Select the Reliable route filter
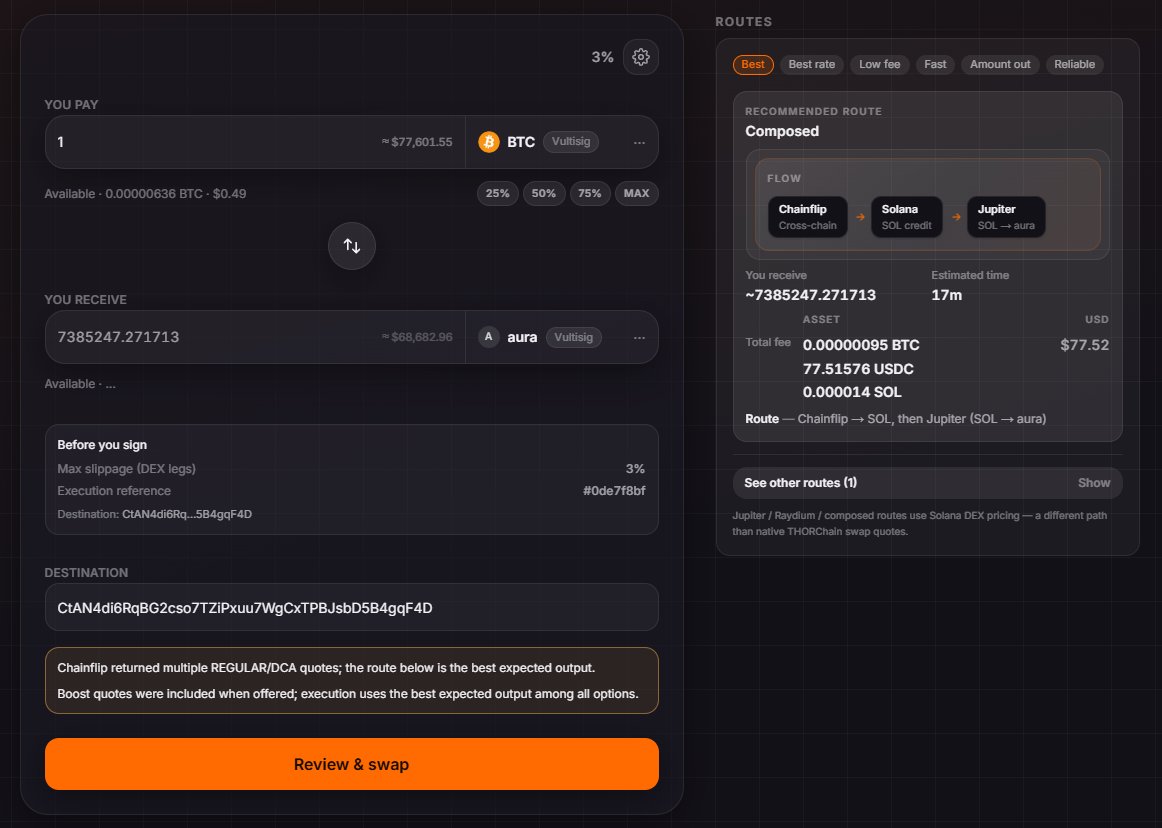1162x828 pixels. point(1075,64)
